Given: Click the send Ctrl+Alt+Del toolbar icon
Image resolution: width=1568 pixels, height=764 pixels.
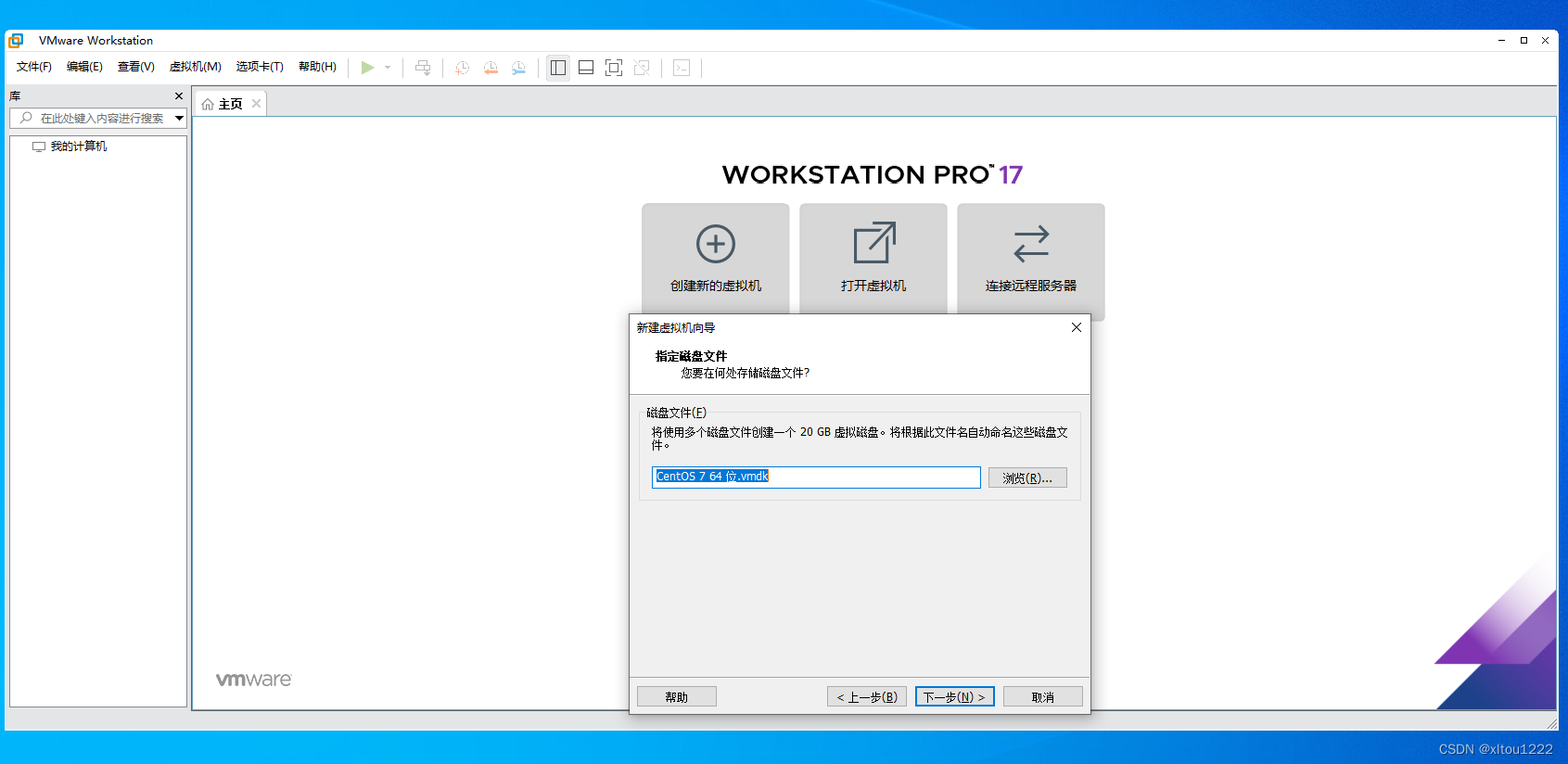Looking at the screenshot, I should [423, 68].
